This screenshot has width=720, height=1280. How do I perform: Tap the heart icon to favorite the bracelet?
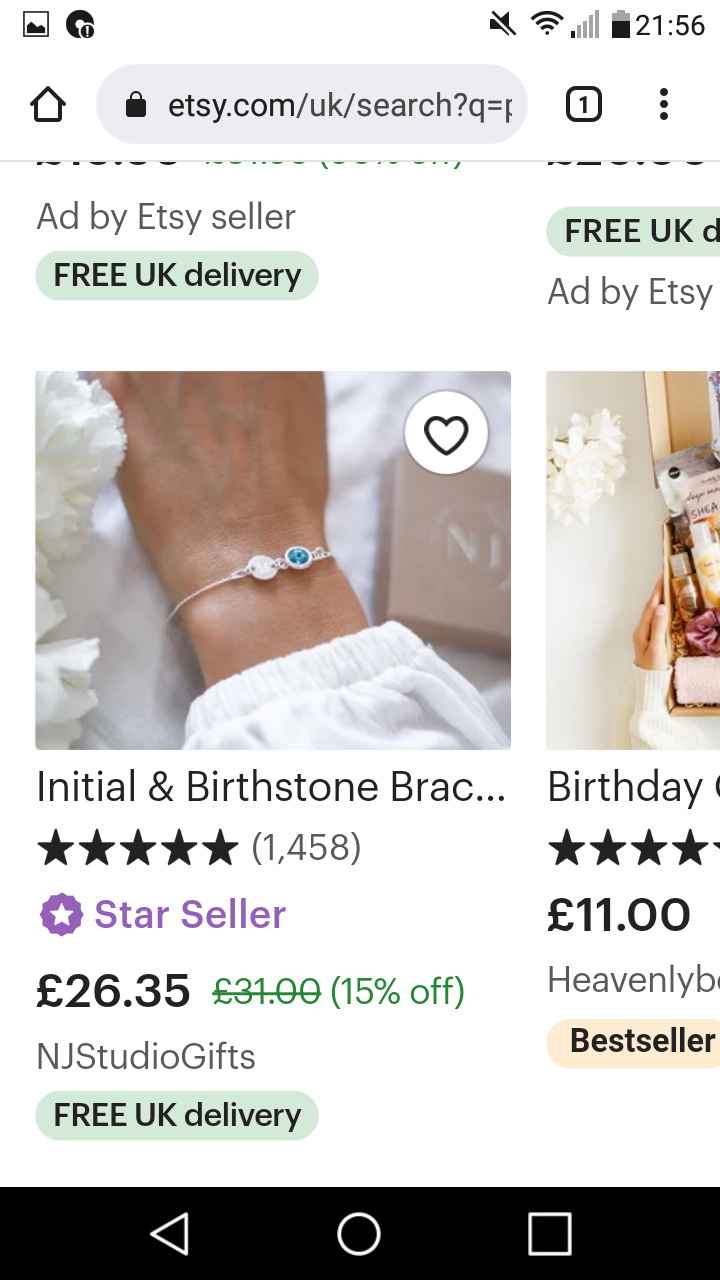coord(447,434)
